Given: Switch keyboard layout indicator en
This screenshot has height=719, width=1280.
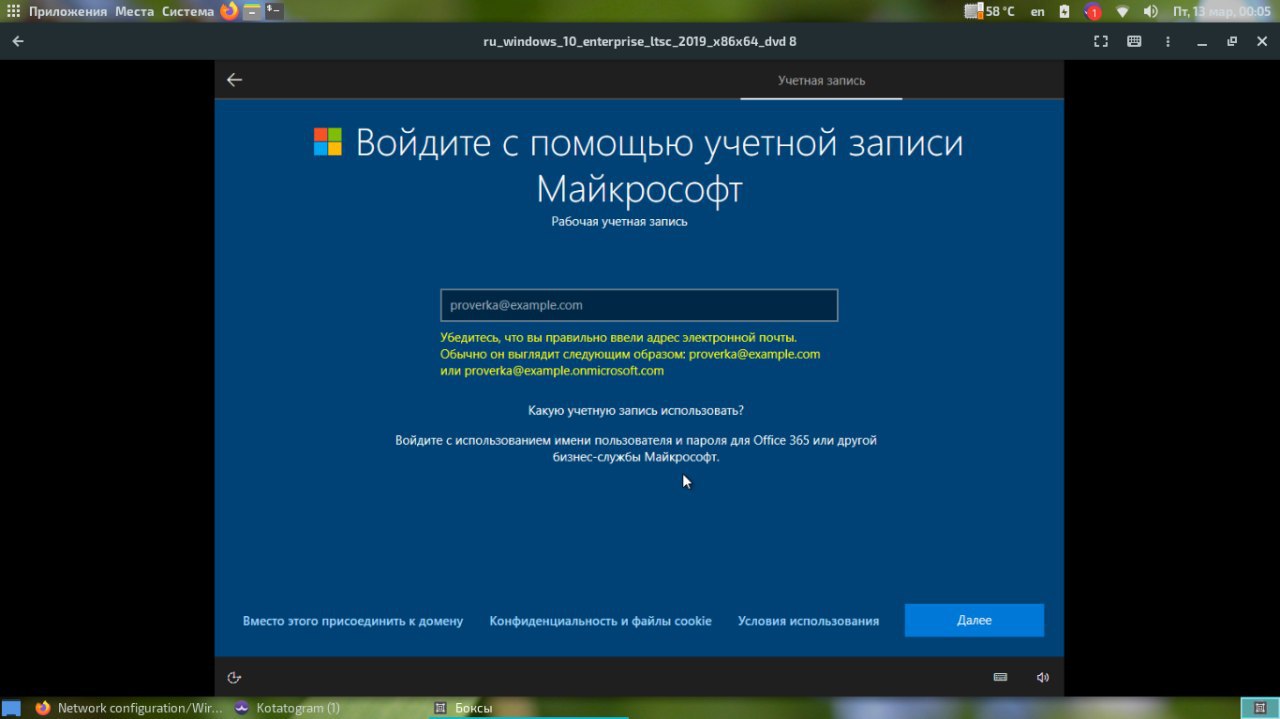Looking at the screenshot, I should coord(1038,11).
